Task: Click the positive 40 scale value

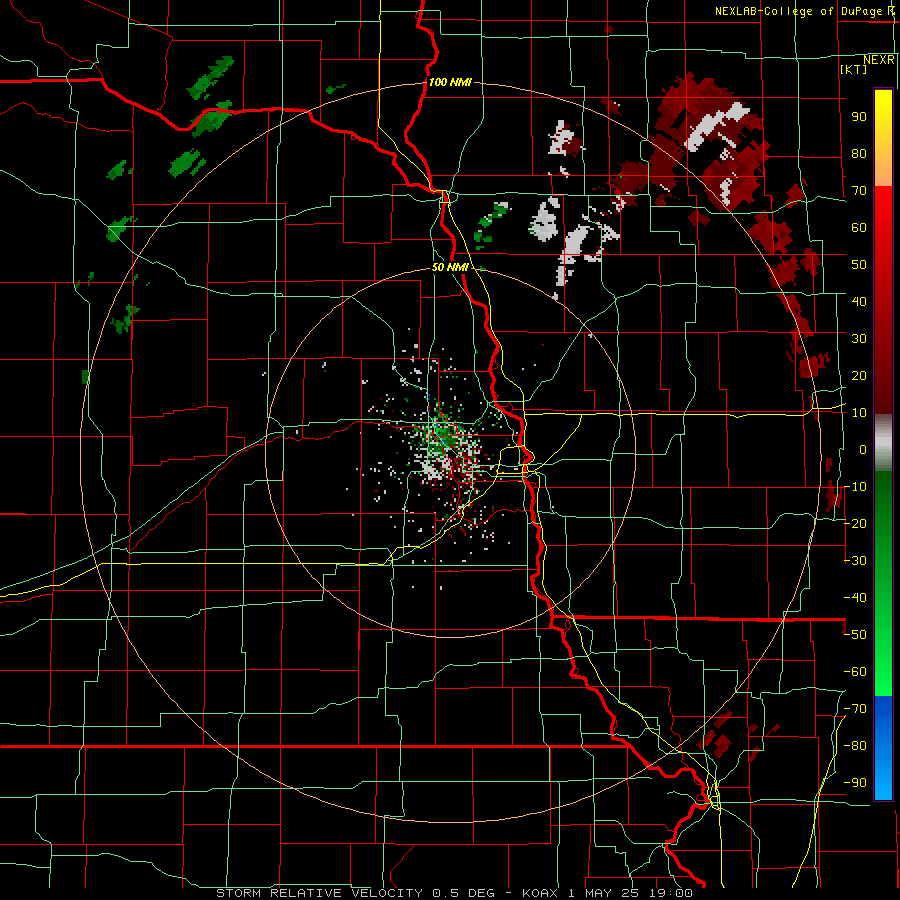Action: pos(859,301)
